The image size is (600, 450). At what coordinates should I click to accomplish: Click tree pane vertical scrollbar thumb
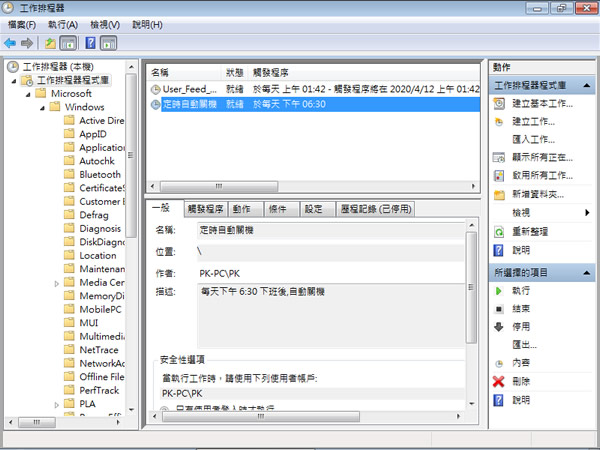pos(131,155)
